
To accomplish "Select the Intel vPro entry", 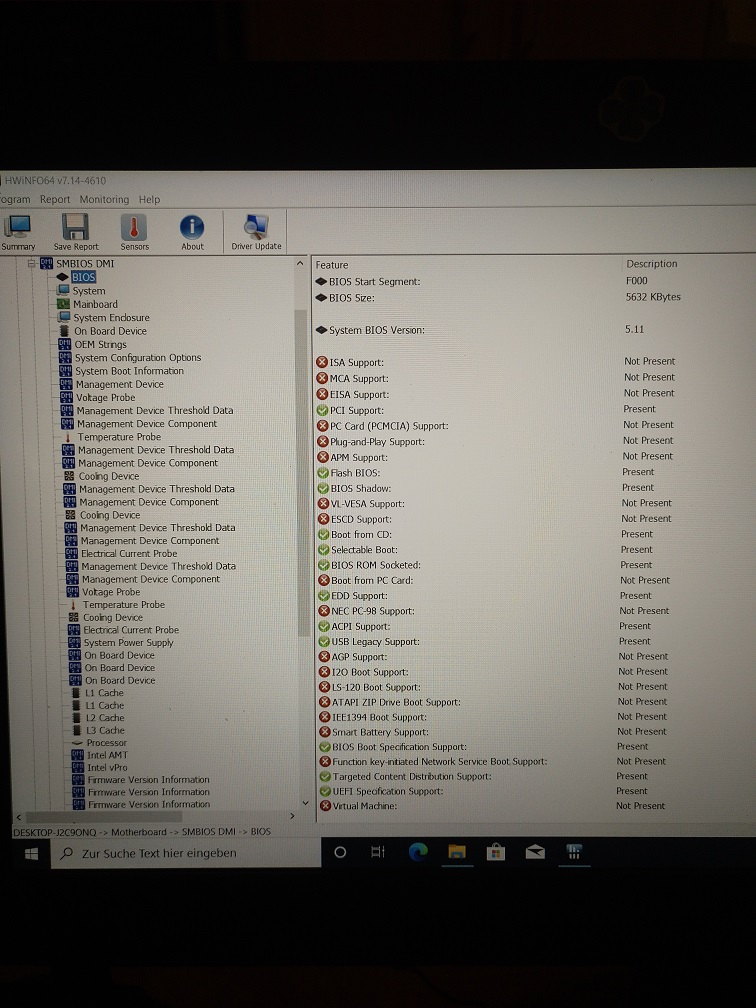I will [x=107, y=767].
